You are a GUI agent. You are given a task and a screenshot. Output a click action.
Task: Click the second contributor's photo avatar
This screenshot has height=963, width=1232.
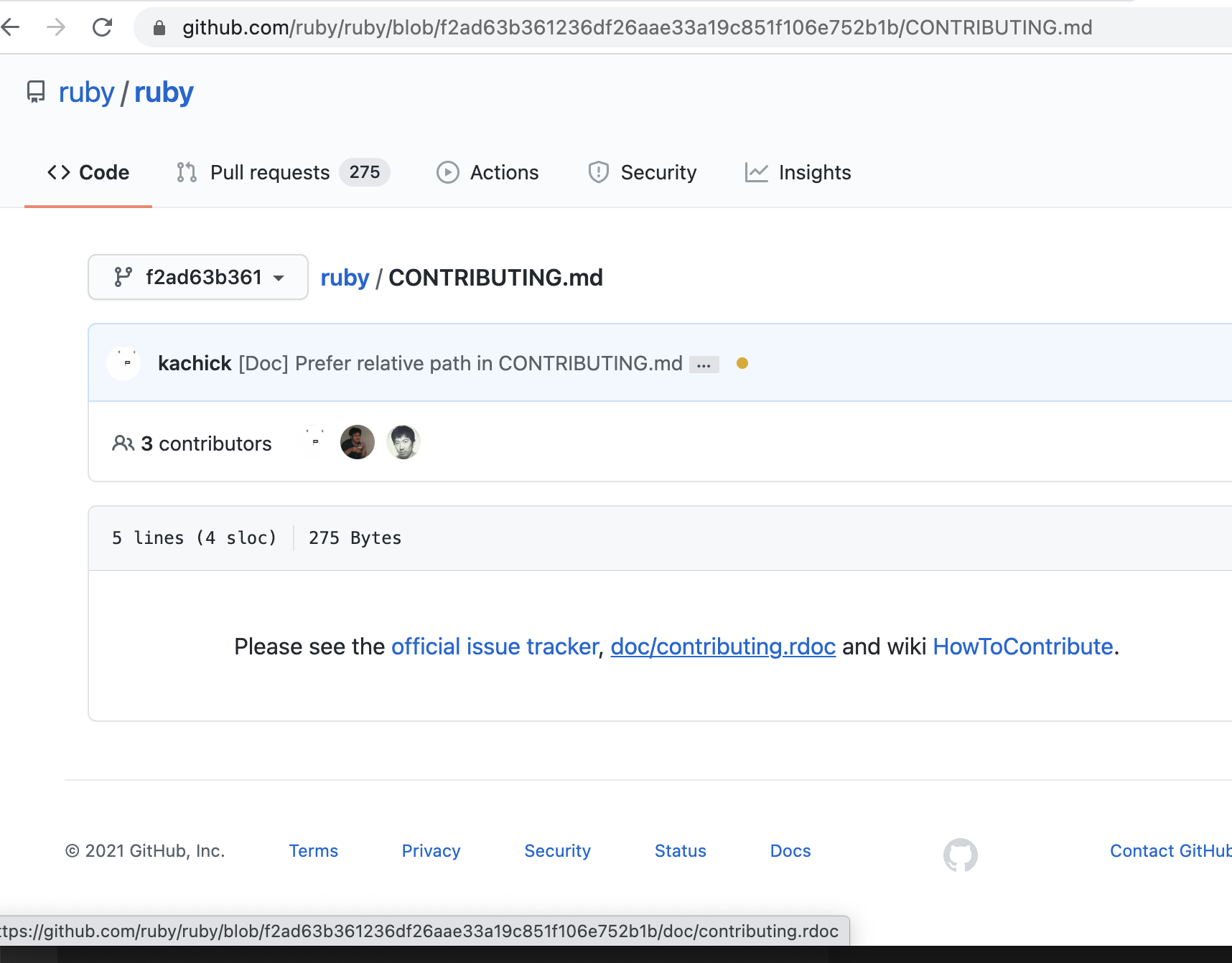[x=358, y=442]
